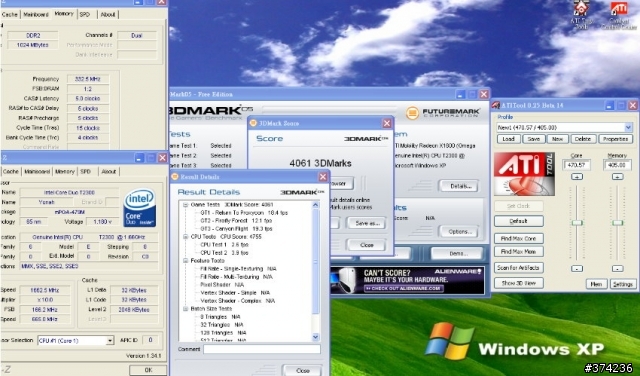Click the Result Details title bar icon
Viewport: 640px width, 376px height.
[175, 177]
